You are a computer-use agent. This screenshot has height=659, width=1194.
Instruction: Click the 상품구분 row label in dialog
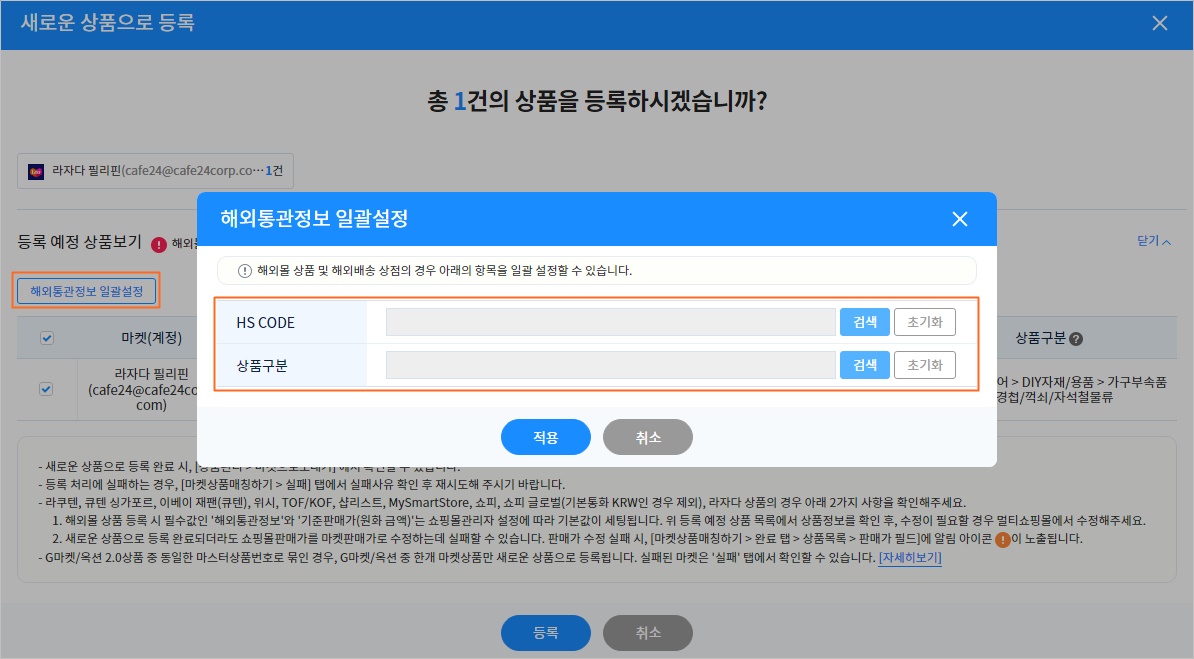pyautogui.click(x=261, y=366)
